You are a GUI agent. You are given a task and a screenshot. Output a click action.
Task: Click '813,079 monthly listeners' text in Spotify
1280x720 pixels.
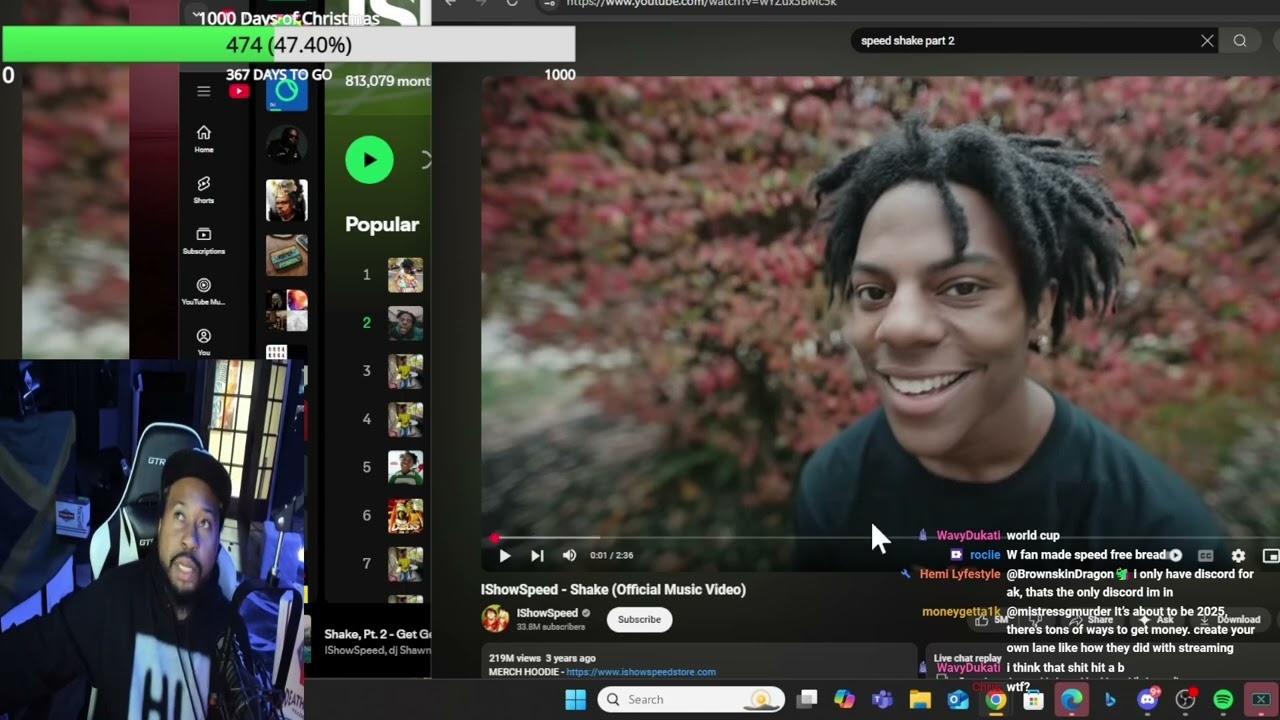click(388, 81)
